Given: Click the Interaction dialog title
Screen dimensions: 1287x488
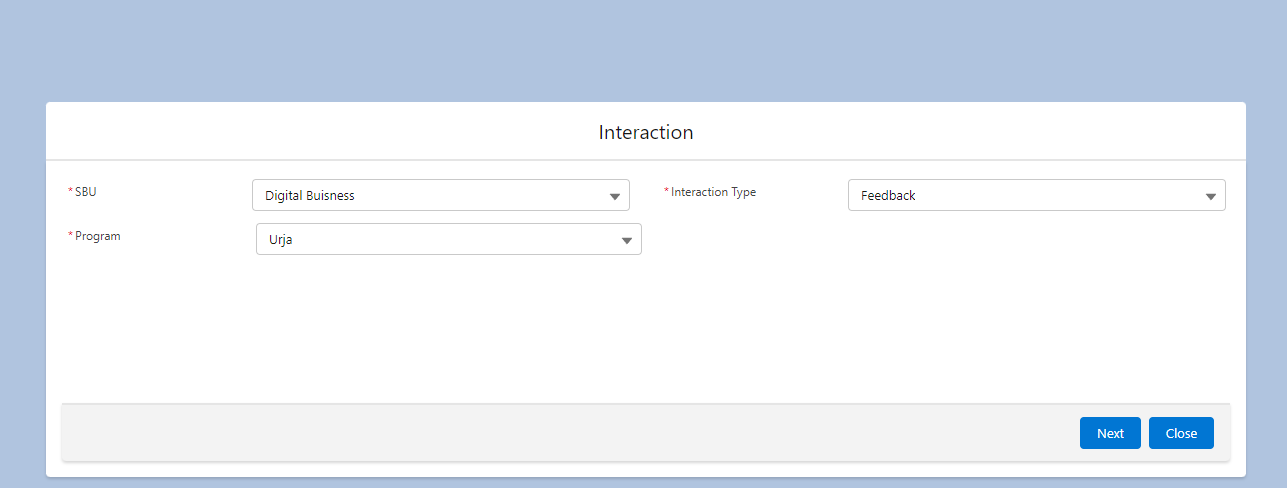Looking at the screenshot, I should coord(646,132).
